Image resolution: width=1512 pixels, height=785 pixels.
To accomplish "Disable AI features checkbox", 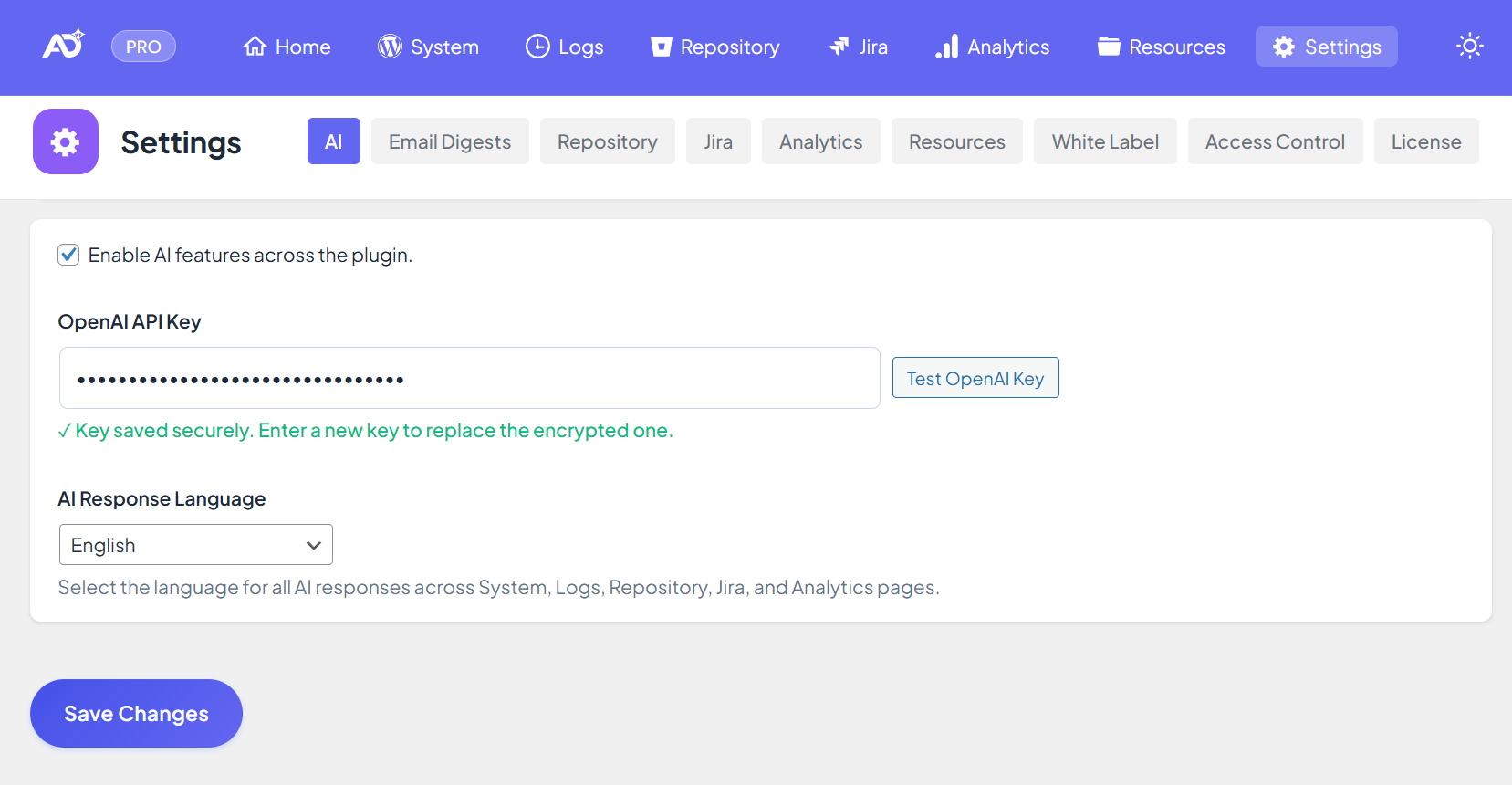I will [68, 255].
